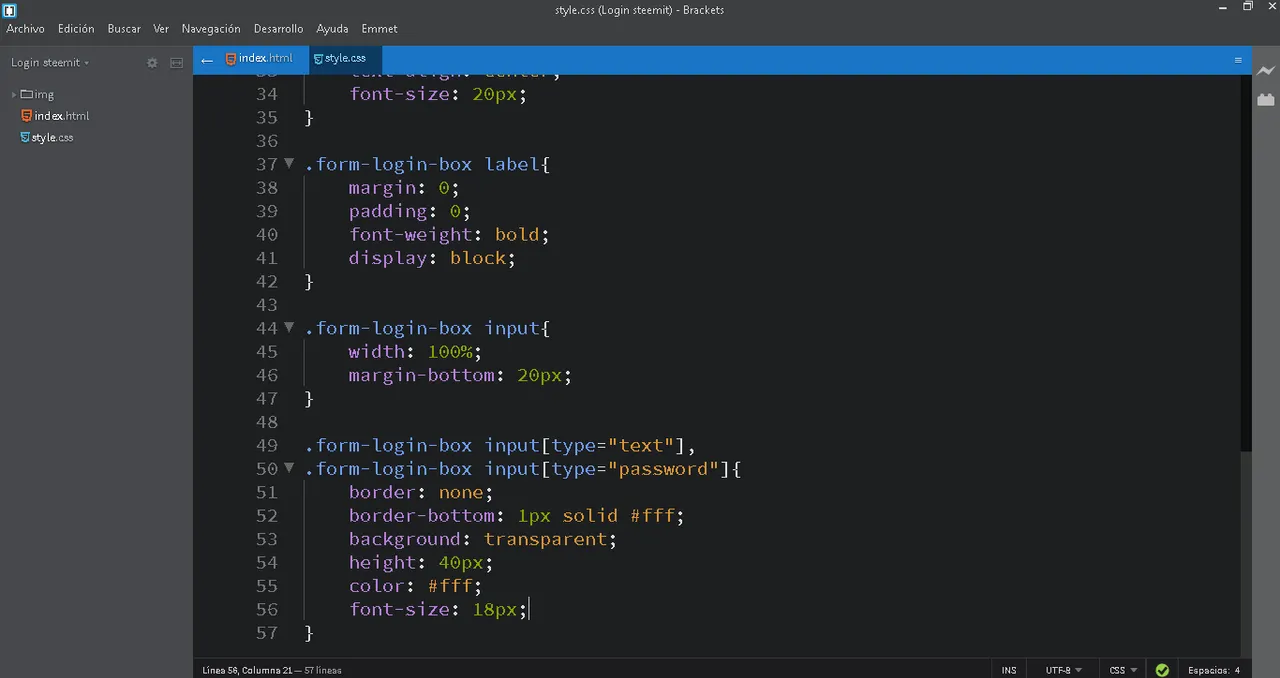Switch to the index.html tab
This screenshot has height=678, width=1280.
pyautogui.click(x=259, y=59)
